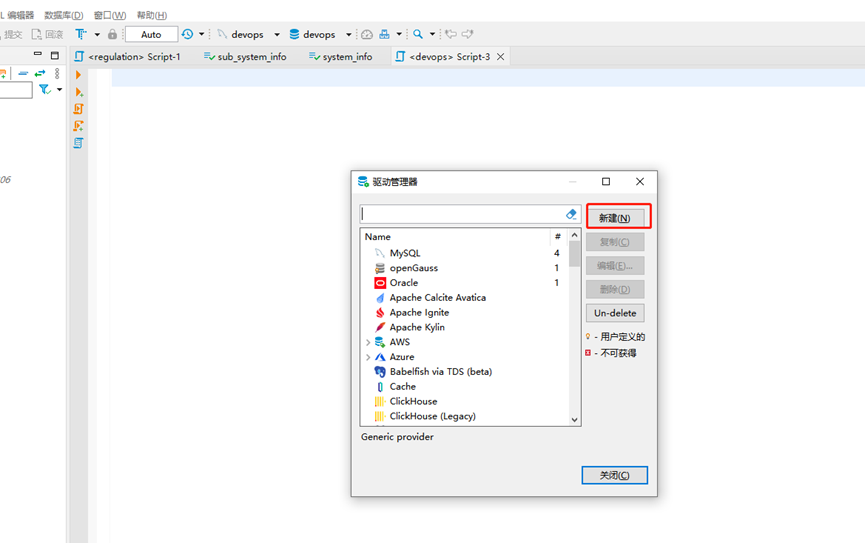
Task: Open dropdown arrow beside transaction log clock
Action: [x=201, y=34]
